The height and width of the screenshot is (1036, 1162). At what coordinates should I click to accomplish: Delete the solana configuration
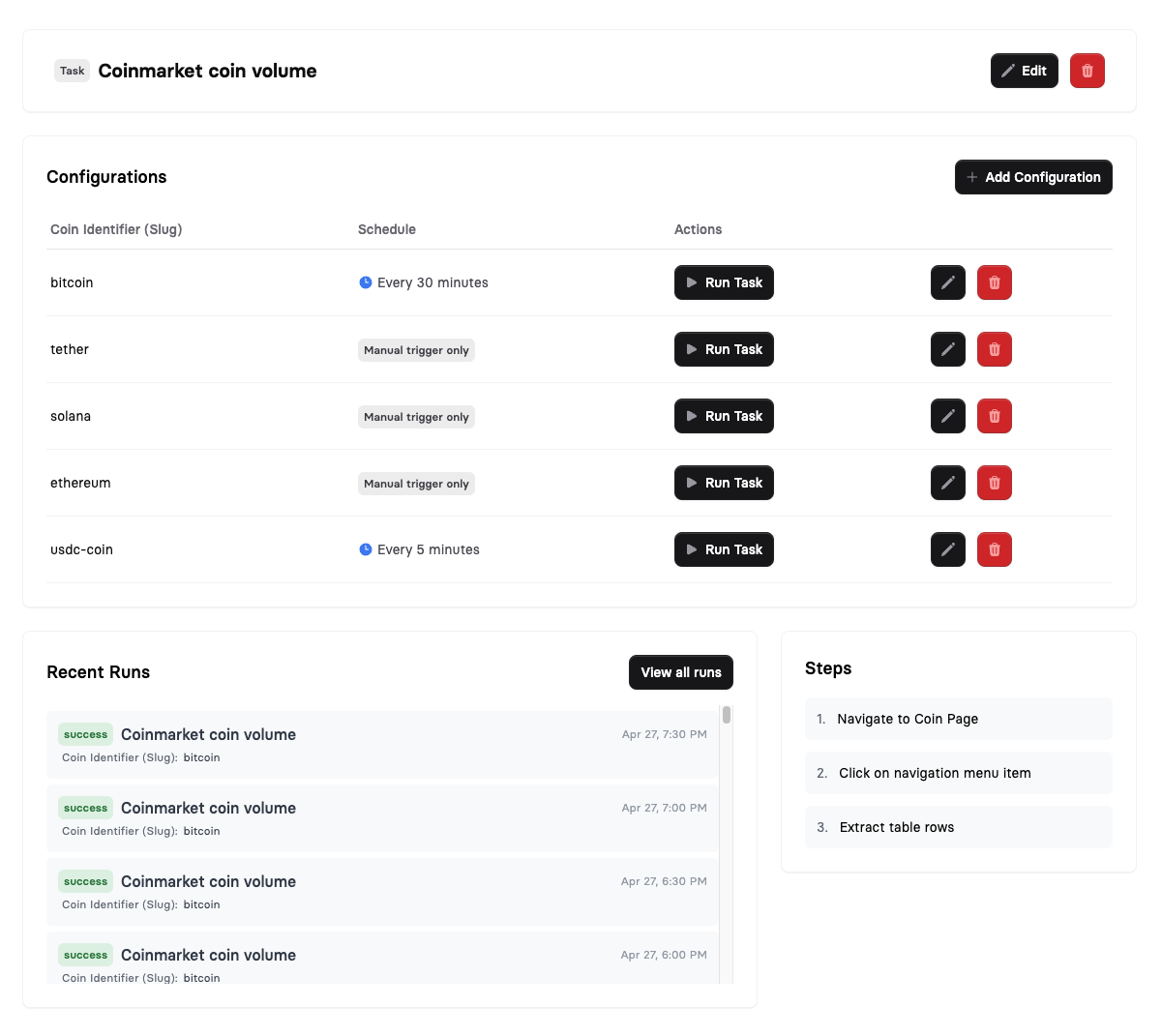(x=995, y=416)
